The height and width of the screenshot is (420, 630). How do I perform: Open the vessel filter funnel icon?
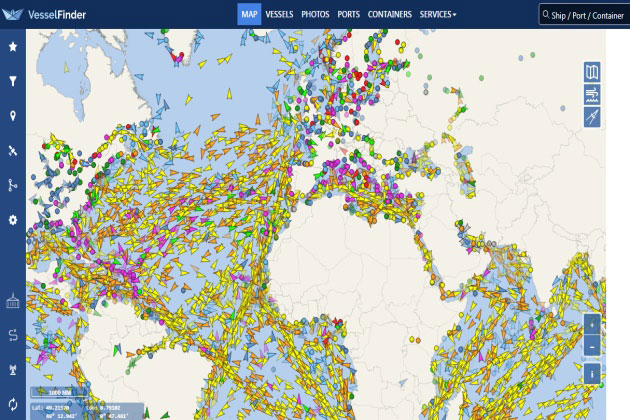[13, 82]
